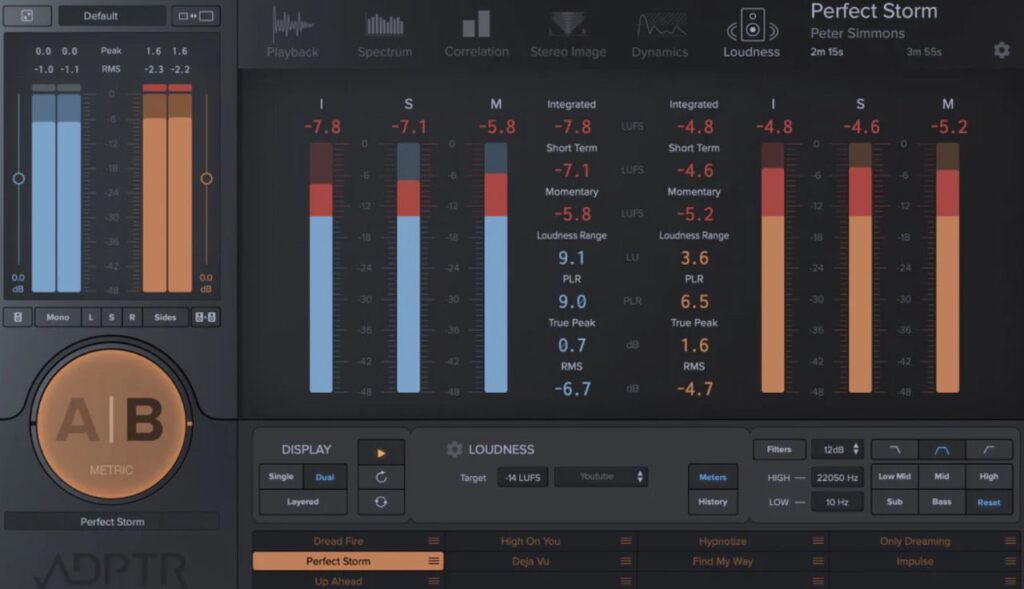The image size is (1024, 589).
Task: Open the settings gear in top right
Action: 1001,50
